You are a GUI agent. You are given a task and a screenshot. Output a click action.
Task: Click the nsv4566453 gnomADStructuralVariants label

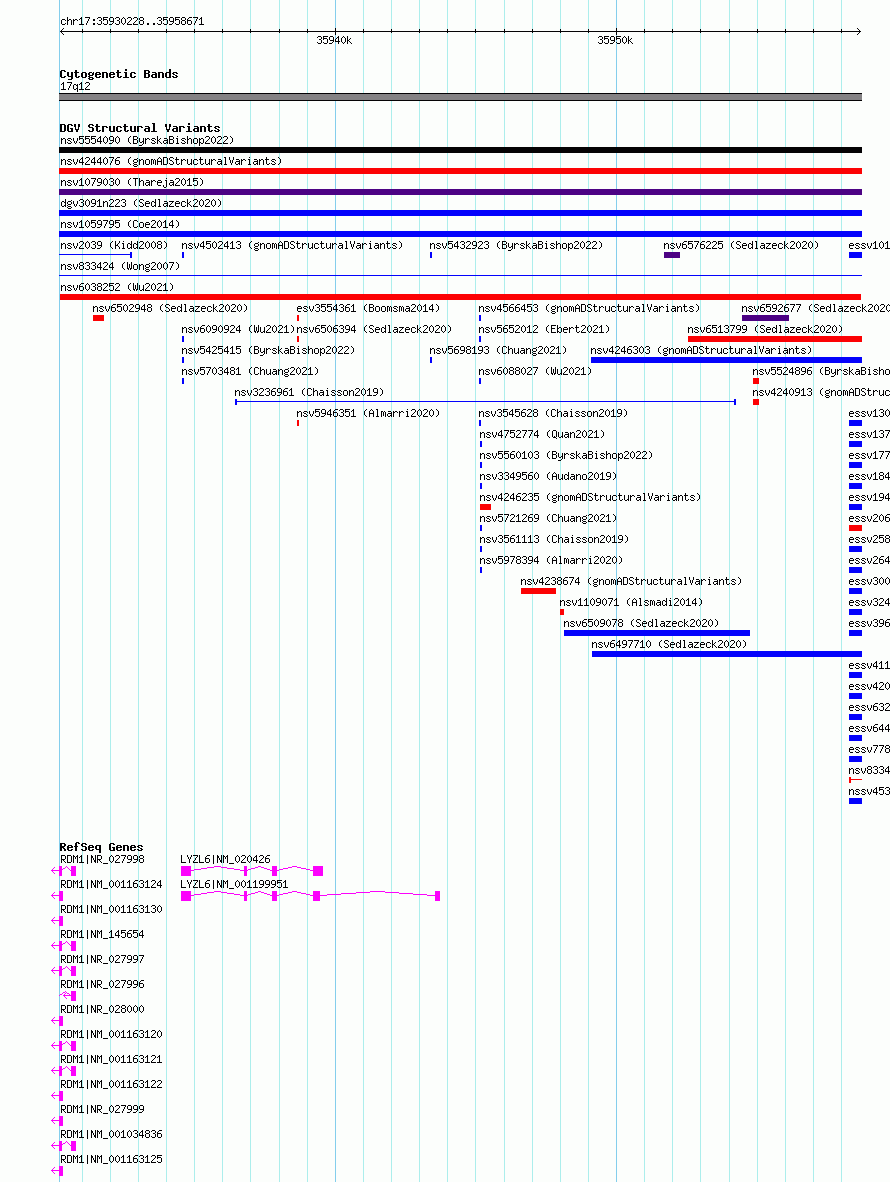click(589, 309)
